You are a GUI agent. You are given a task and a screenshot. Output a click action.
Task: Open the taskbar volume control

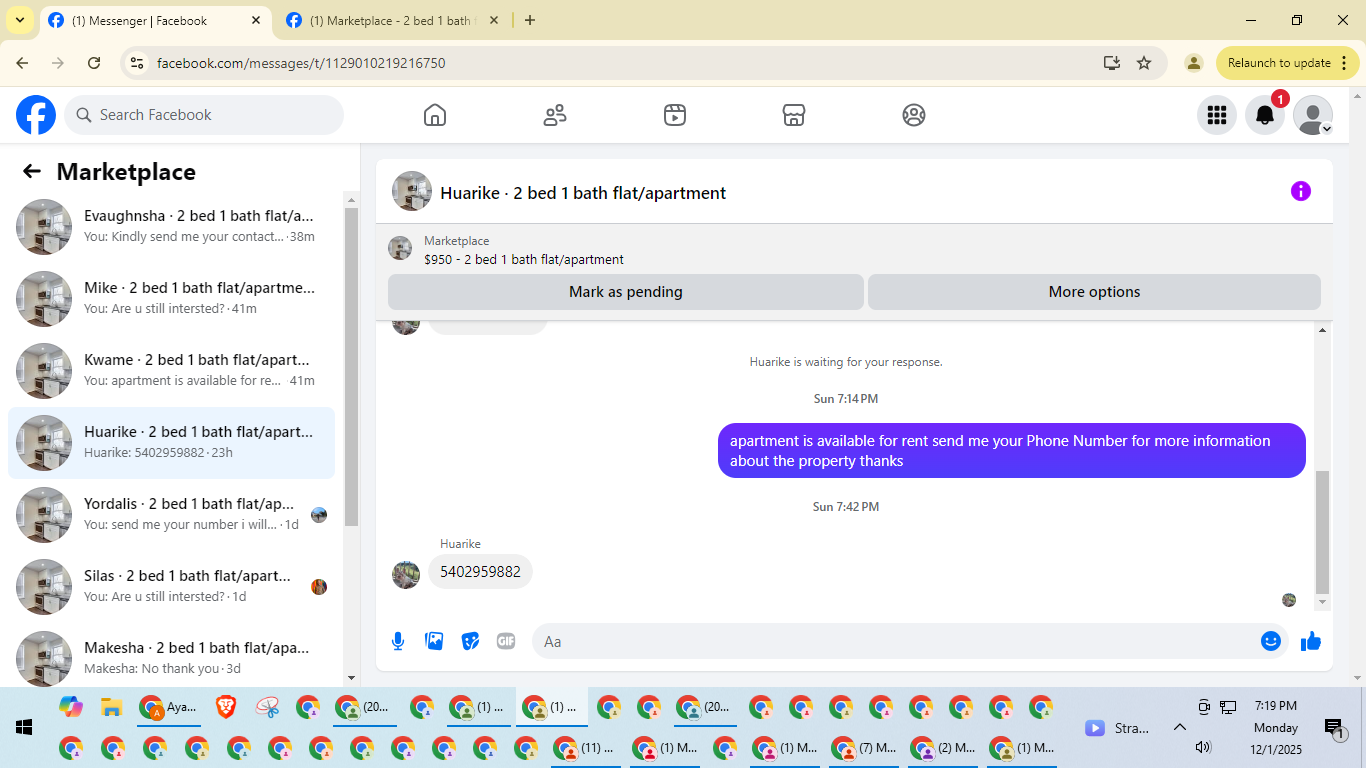click(1203, 747)
